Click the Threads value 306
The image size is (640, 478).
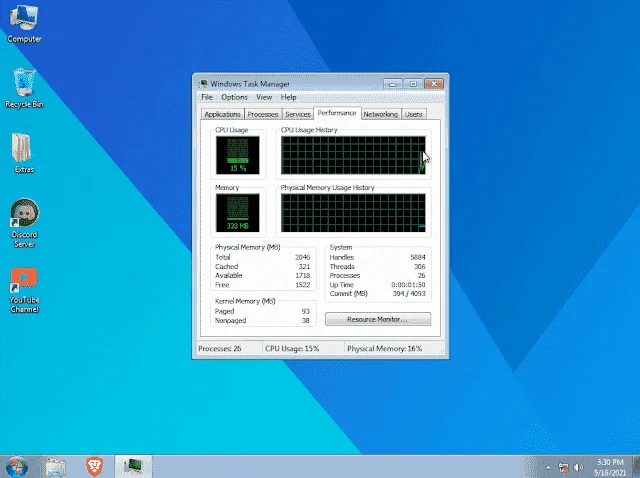point(420,267)
